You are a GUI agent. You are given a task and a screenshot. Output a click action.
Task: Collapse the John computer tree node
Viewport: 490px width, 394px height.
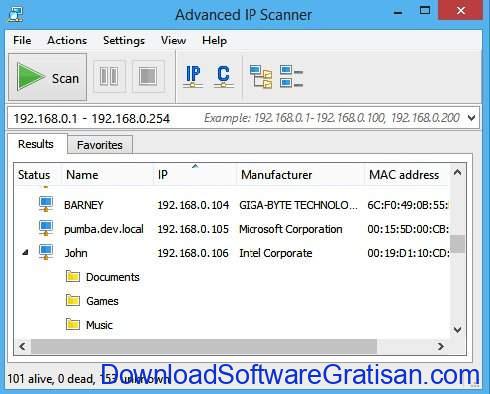pos(25,253)
